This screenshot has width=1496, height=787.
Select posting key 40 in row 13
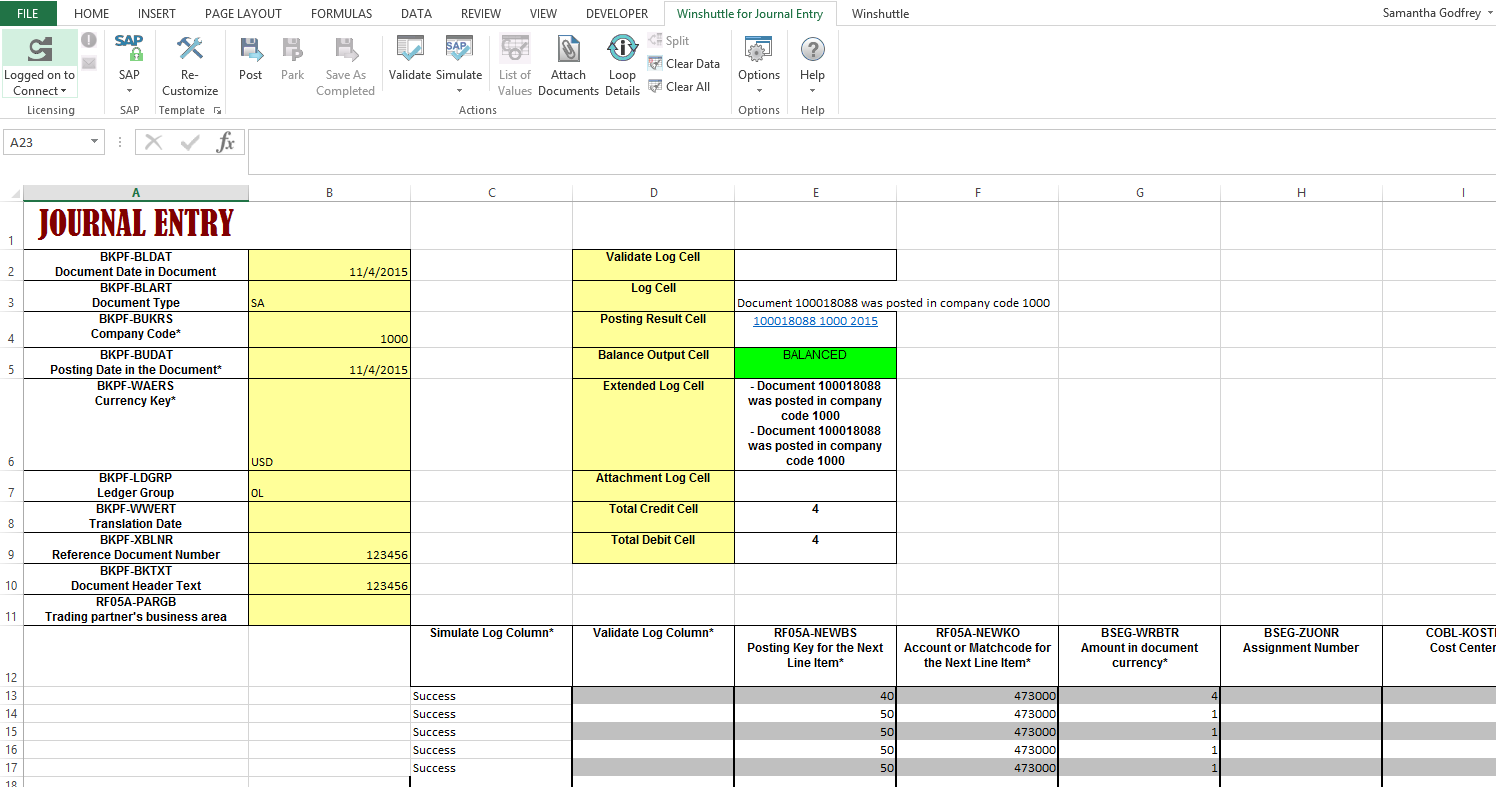click(x=815, y=696)
